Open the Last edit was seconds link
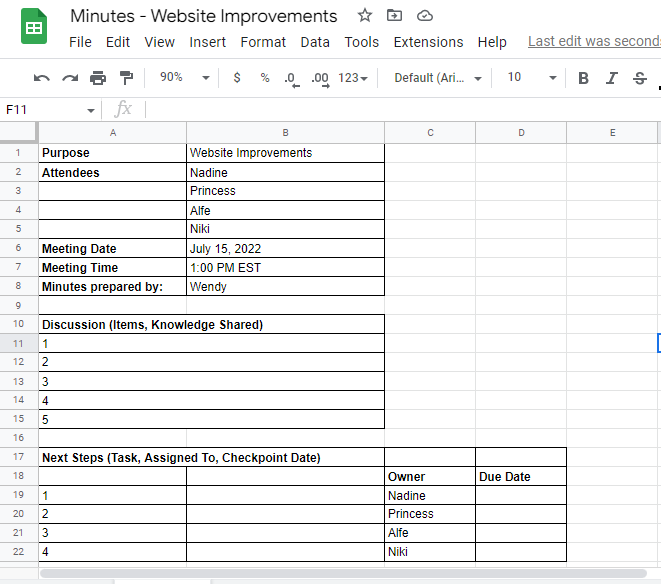 (x=594, y=41)
